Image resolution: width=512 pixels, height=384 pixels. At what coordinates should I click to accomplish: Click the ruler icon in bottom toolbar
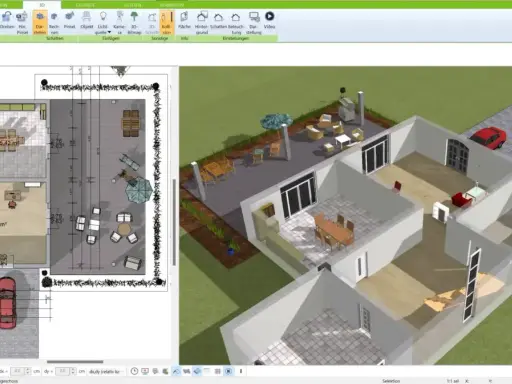207,371
